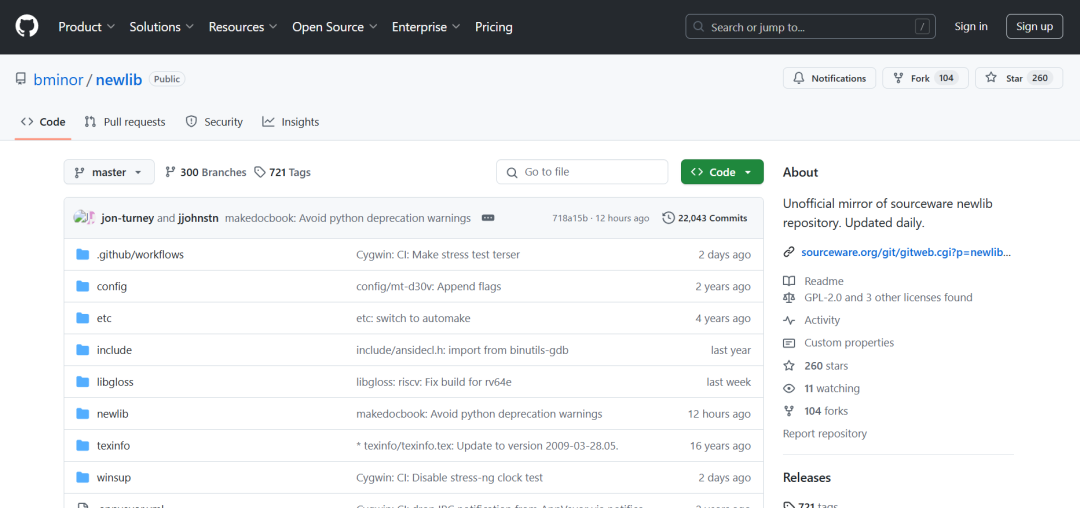Click the Sign up button

point(1034,27)
